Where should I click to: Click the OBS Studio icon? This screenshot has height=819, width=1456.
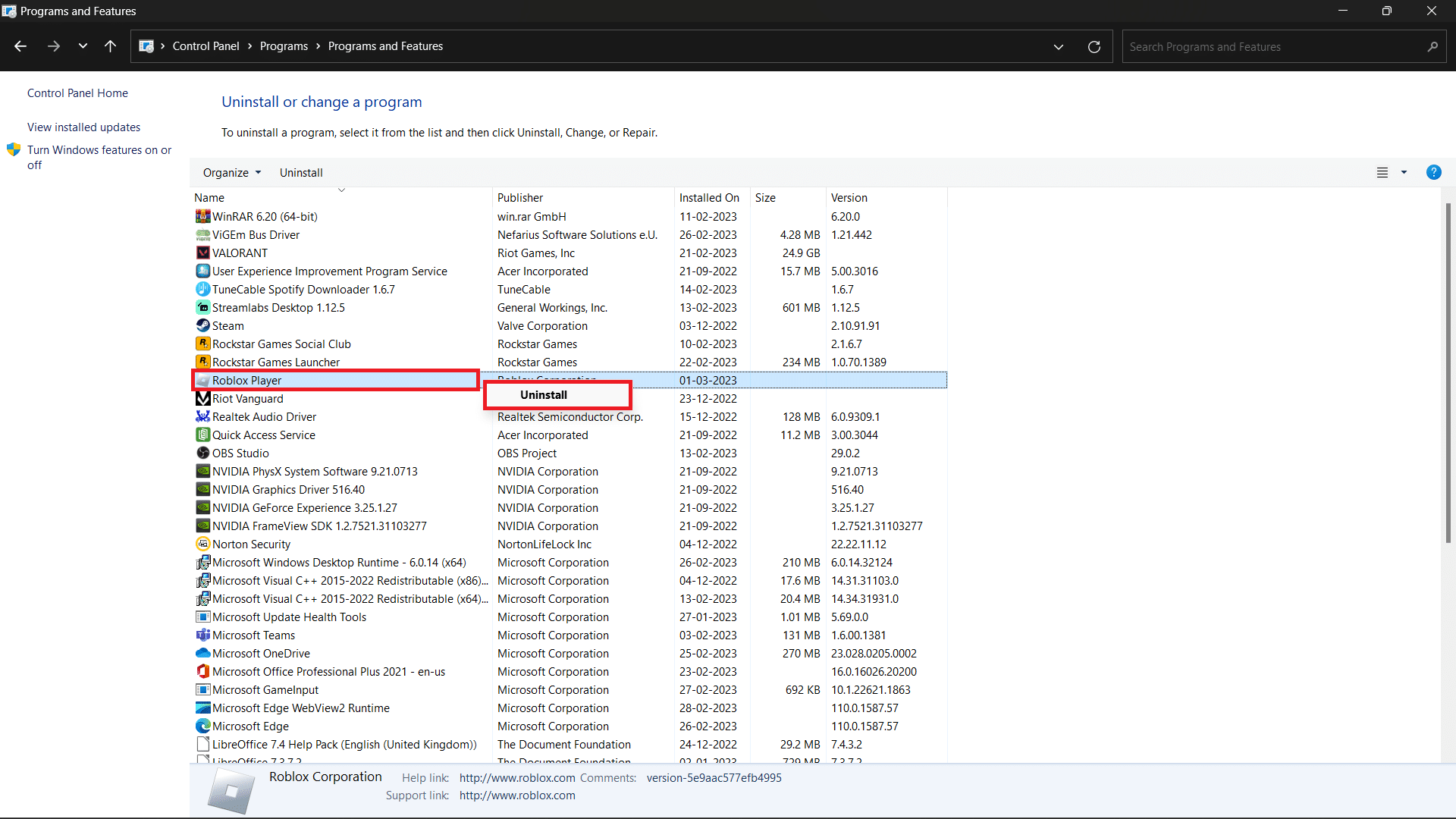(x=202, y=453)
